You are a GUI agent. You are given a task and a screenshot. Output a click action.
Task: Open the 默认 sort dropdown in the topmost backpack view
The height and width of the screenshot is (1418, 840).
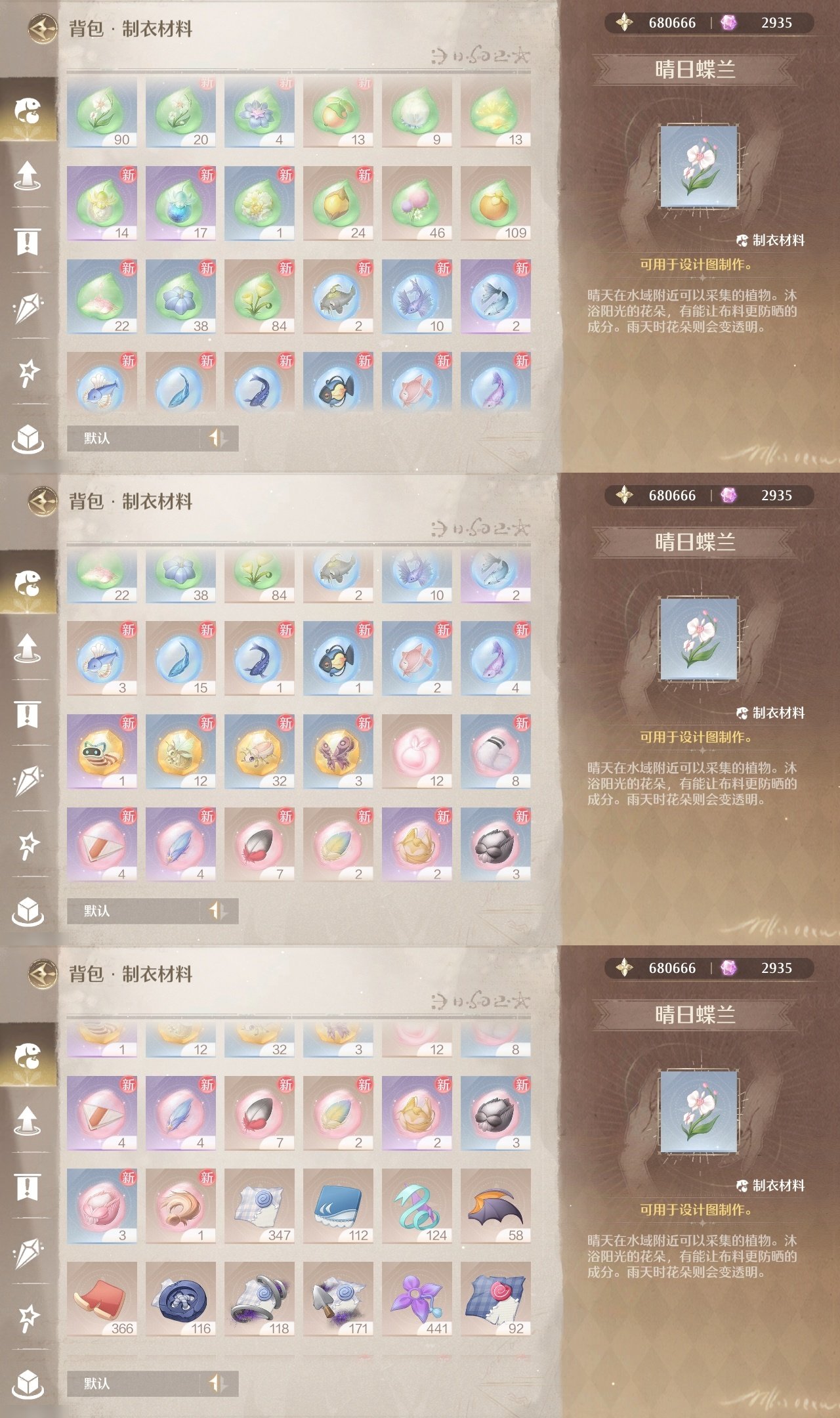pos(133,438)
